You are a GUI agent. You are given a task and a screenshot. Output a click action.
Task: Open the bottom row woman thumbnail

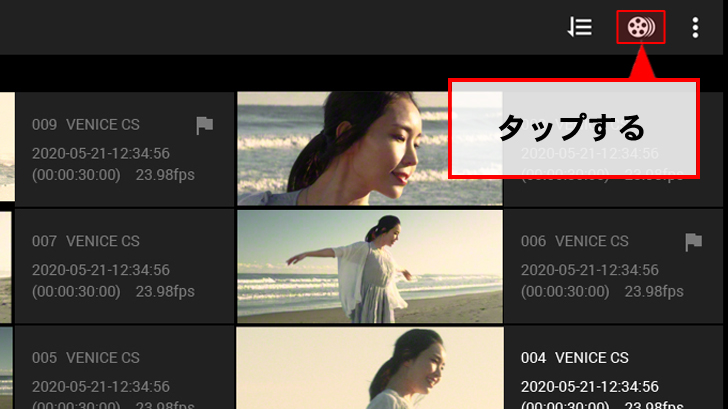(369, 368)
